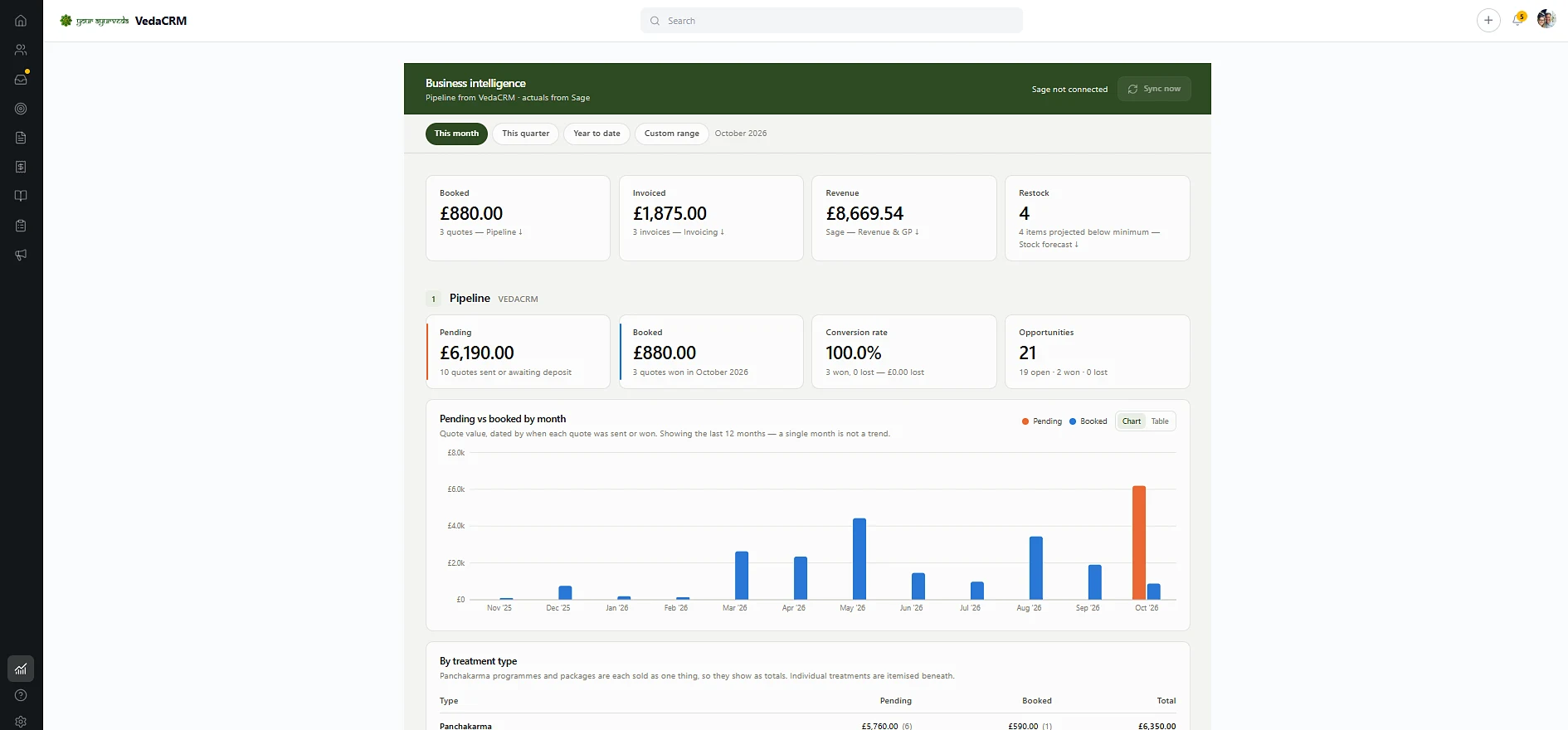The image size is (1568, 730).
Task: Open the target icon in the sidebar
Action: 21,109
